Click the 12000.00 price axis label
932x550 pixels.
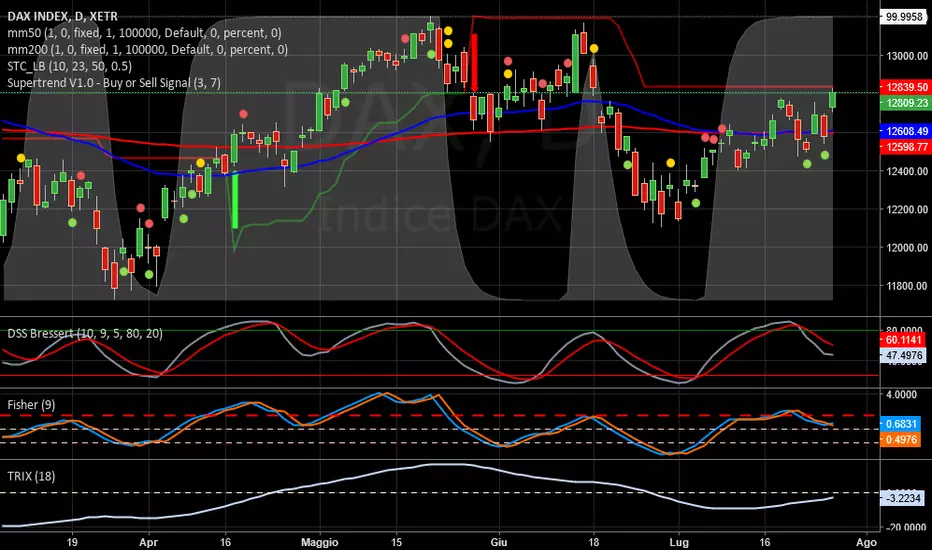[907, 247]
